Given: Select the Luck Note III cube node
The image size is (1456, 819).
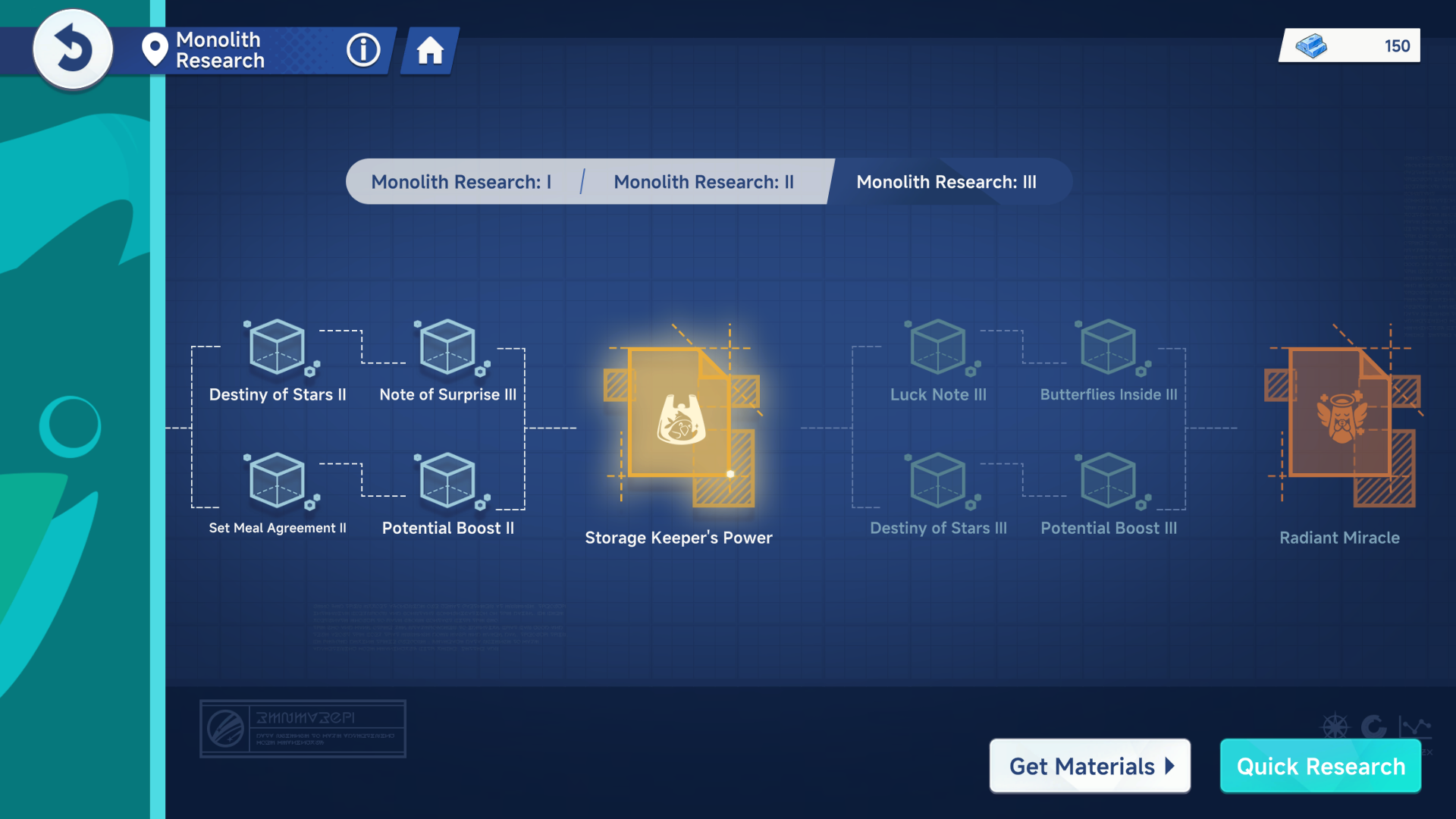Looking at the screenshot, I should [938, 348].
